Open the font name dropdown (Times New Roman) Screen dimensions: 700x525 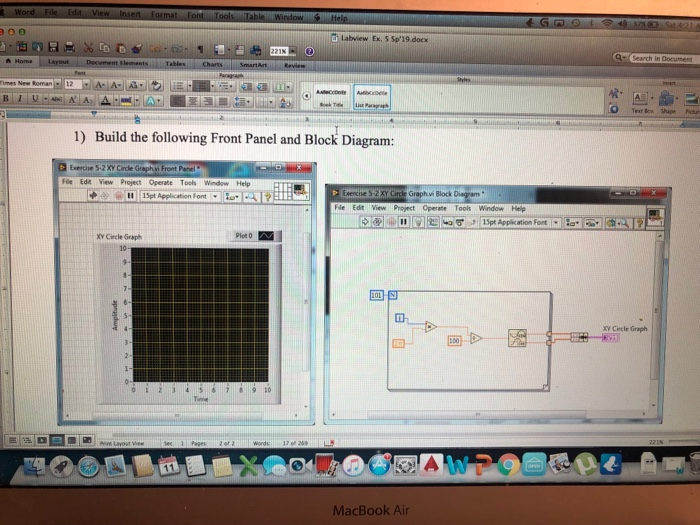tap(58, 83)
